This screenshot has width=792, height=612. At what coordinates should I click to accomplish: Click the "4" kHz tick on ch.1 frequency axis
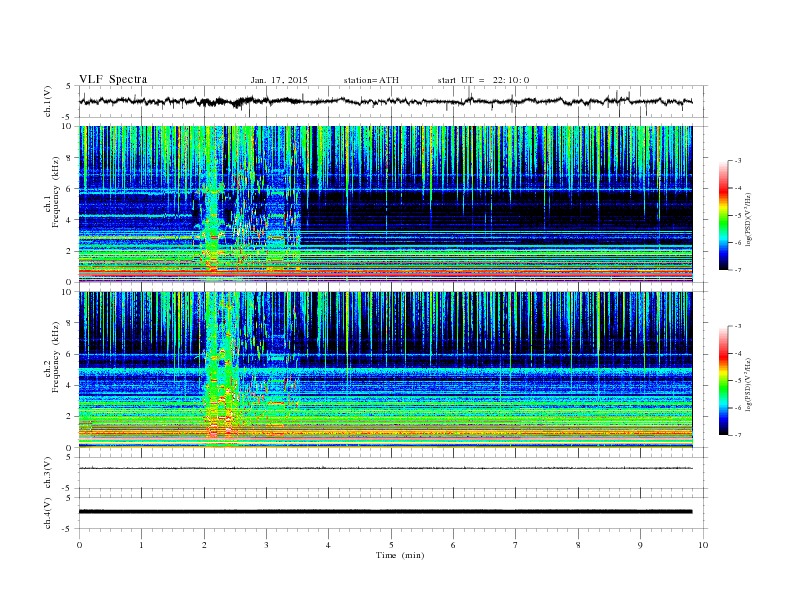tap(70, 220)
